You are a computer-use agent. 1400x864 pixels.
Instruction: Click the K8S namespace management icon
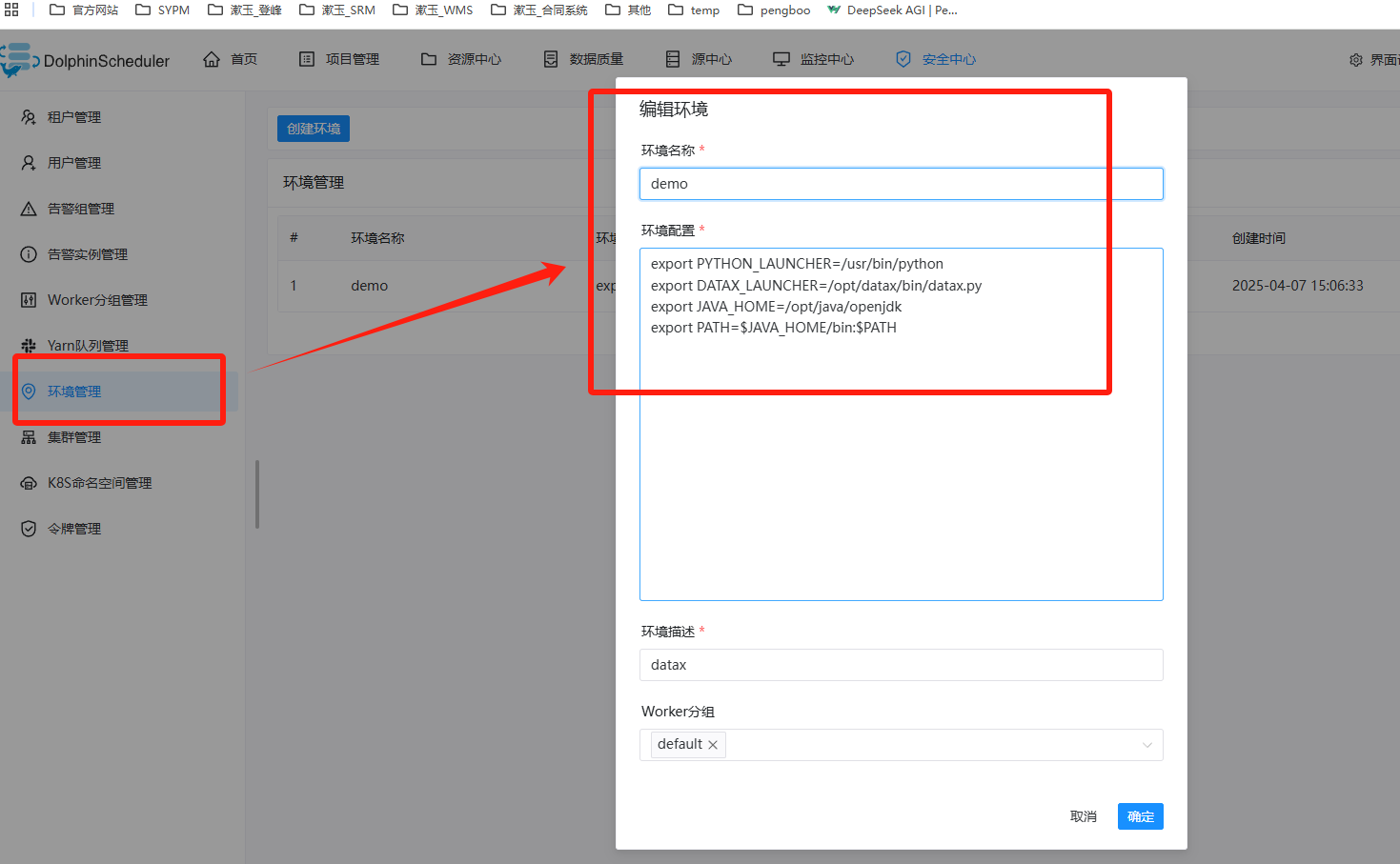(x=29, y=483)
